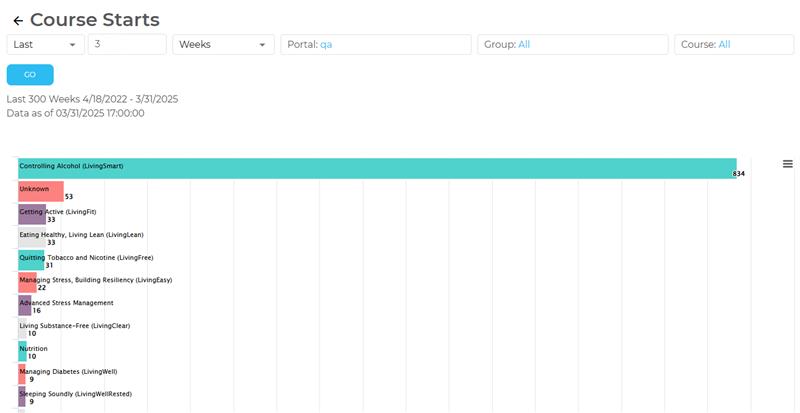The height and width of the screenshot is (413, 800).
Task: Select the Advanced Stress Management bar
Action: [25, 305]
